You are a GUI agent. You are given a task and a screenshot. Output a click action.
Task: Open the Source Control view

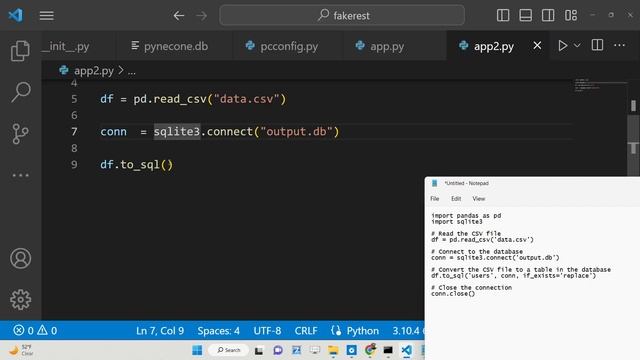coord(20,133)
